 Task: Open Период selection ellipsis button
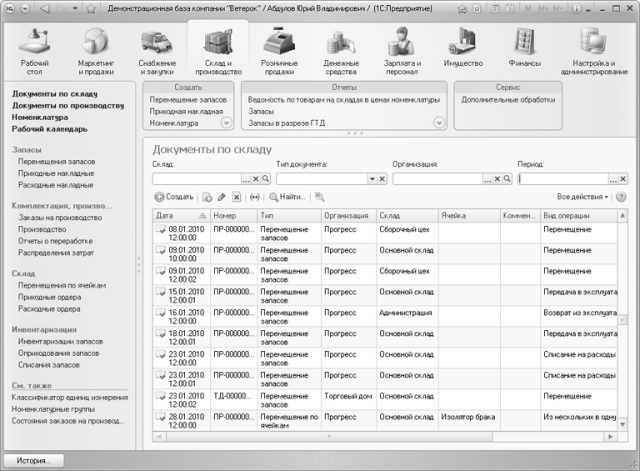pyautogui.click(x=613, y=179)
